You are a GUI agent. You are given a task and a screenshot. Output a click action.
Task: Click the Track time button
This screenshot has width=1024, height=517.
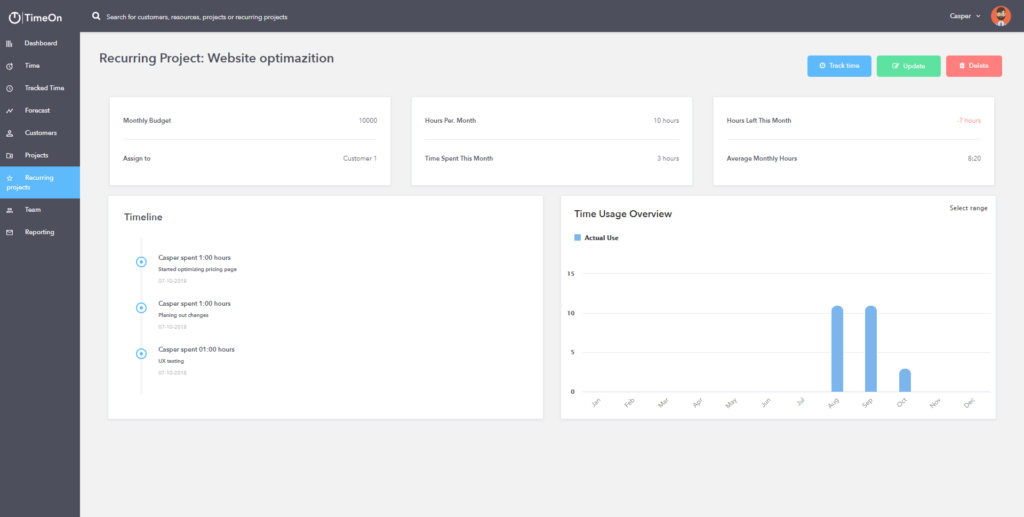click(839, 66)
